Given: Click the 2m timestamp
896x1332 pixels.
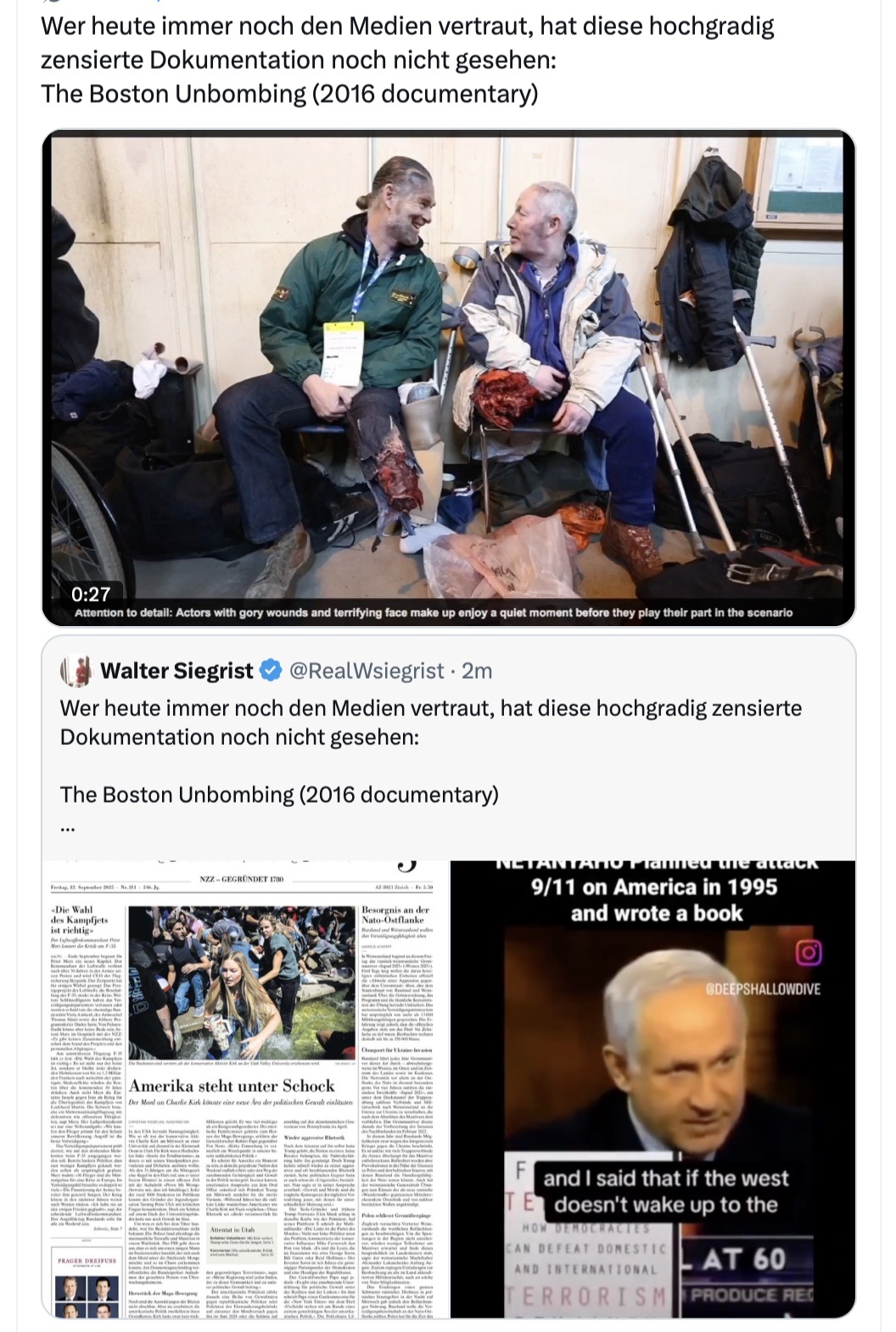Looking at the screenshot, I should (477, 671).
